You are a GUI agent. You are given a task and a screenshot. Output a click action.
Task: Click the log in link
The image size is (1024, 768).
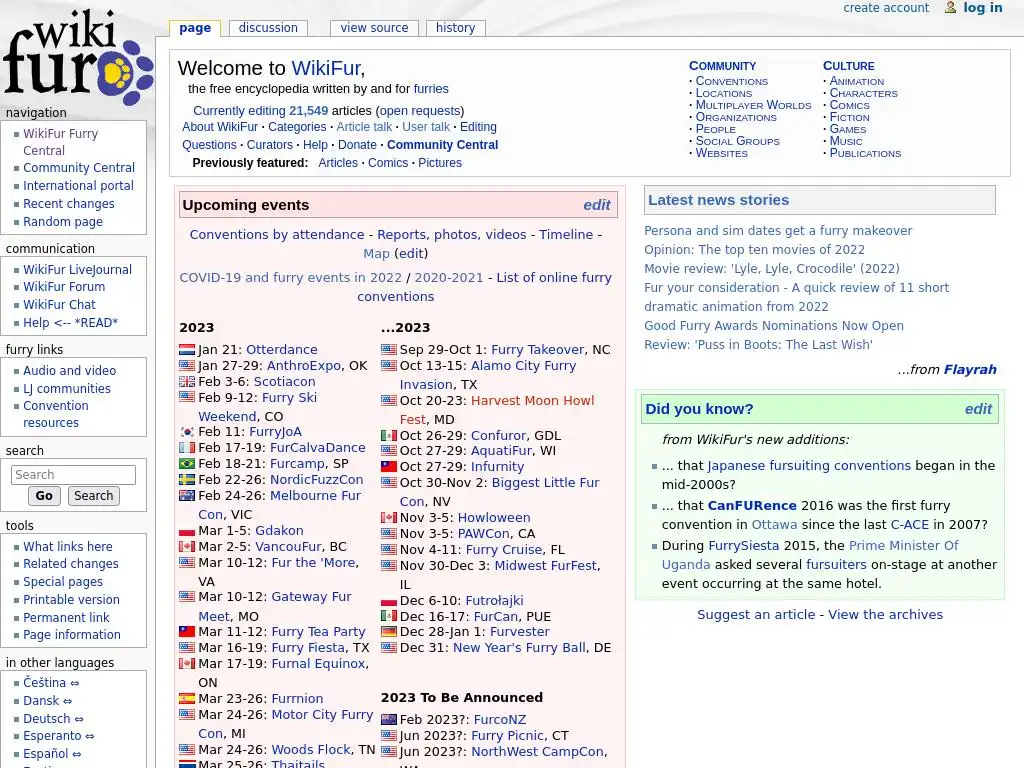click(982, 7)
